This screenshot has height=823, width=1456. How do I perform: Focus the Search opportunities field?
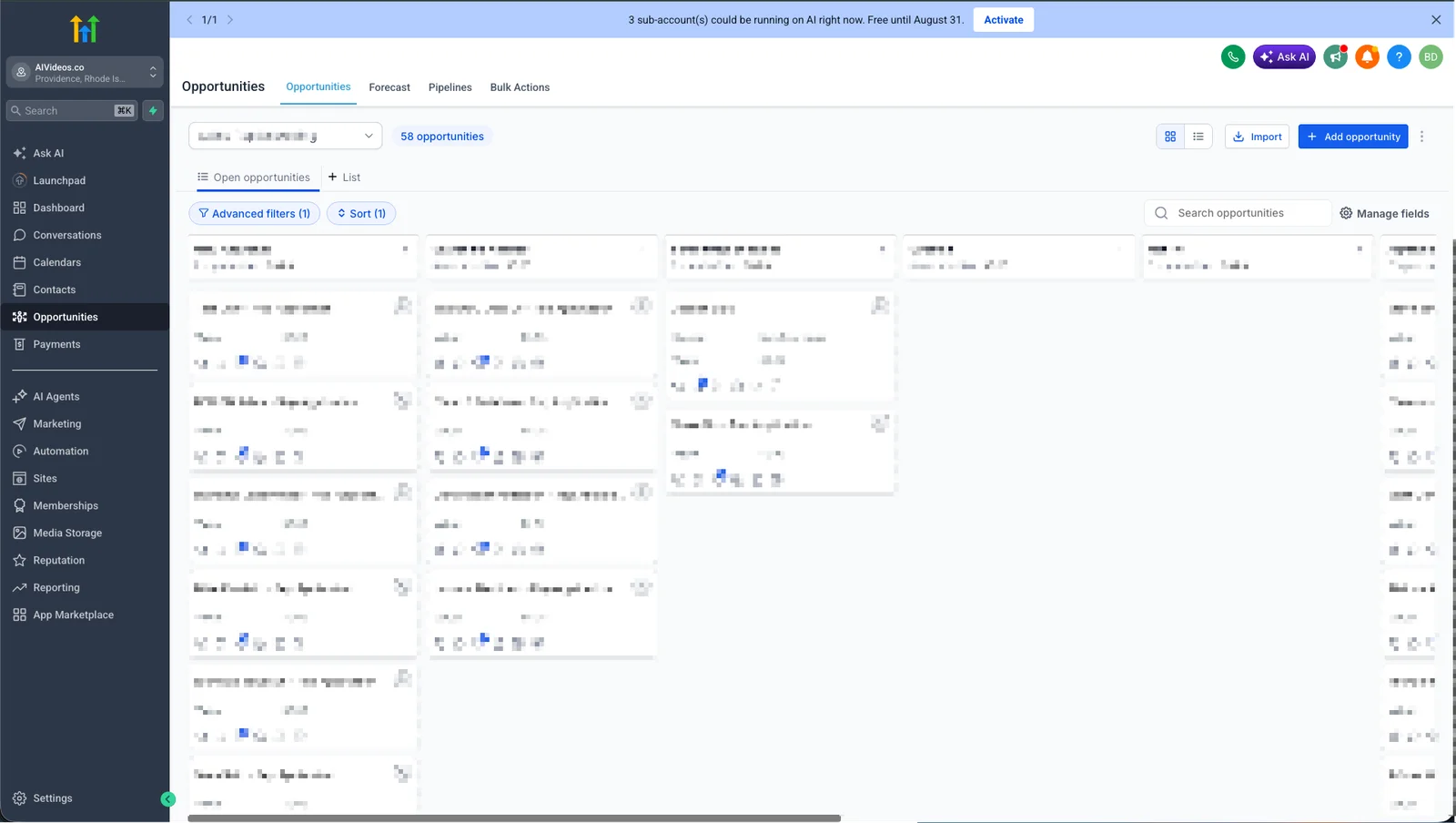(x=1238, y=213)
